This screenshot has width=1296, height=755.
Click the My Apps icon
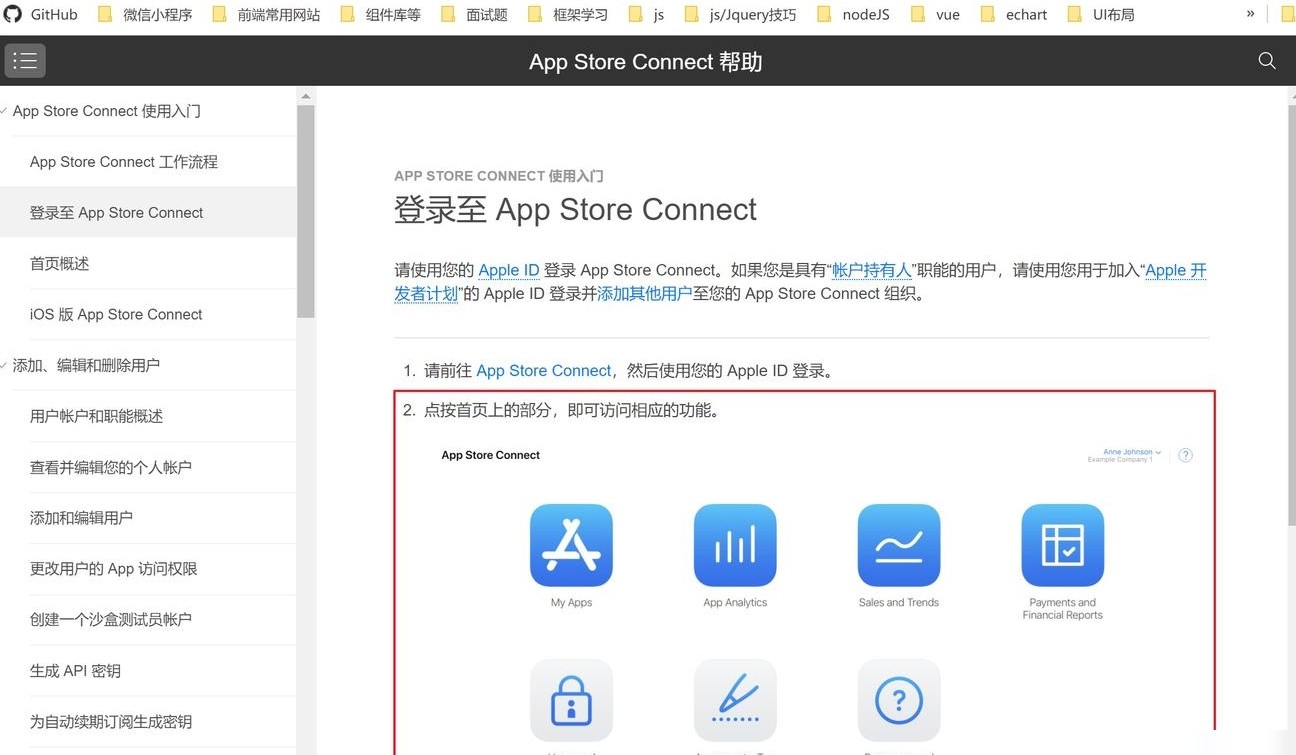tap(571, 545)
